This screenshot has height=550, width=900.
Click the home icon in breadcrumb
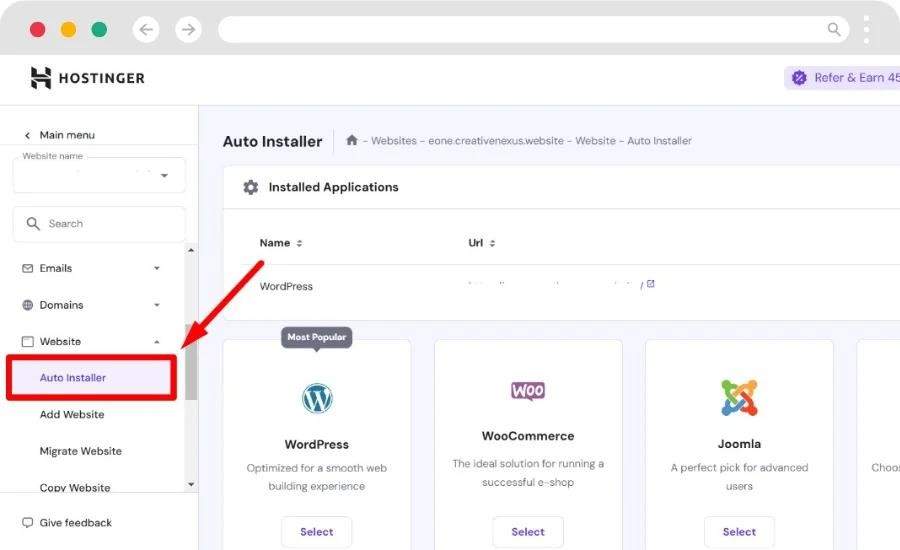(352, 140)
